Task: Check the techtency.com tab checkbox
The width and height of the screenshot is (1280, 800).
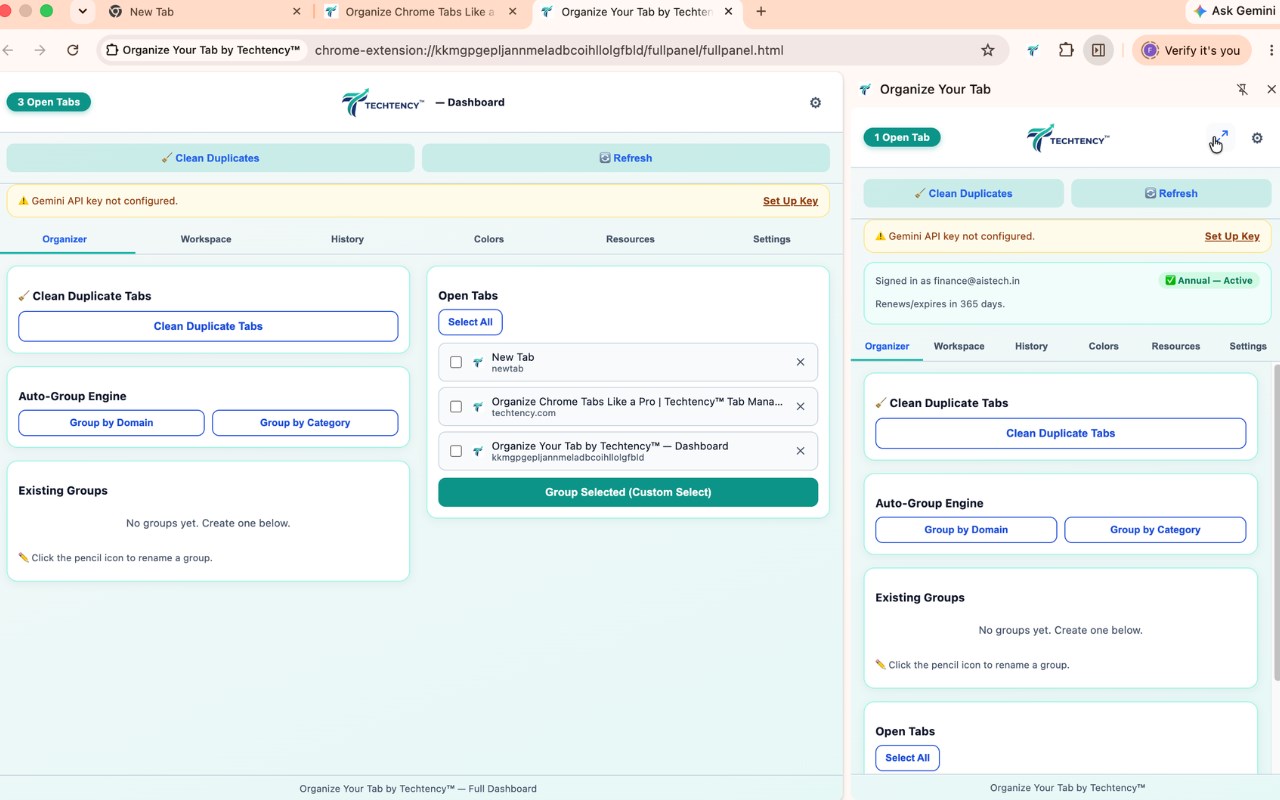Action: pos(456,407)
